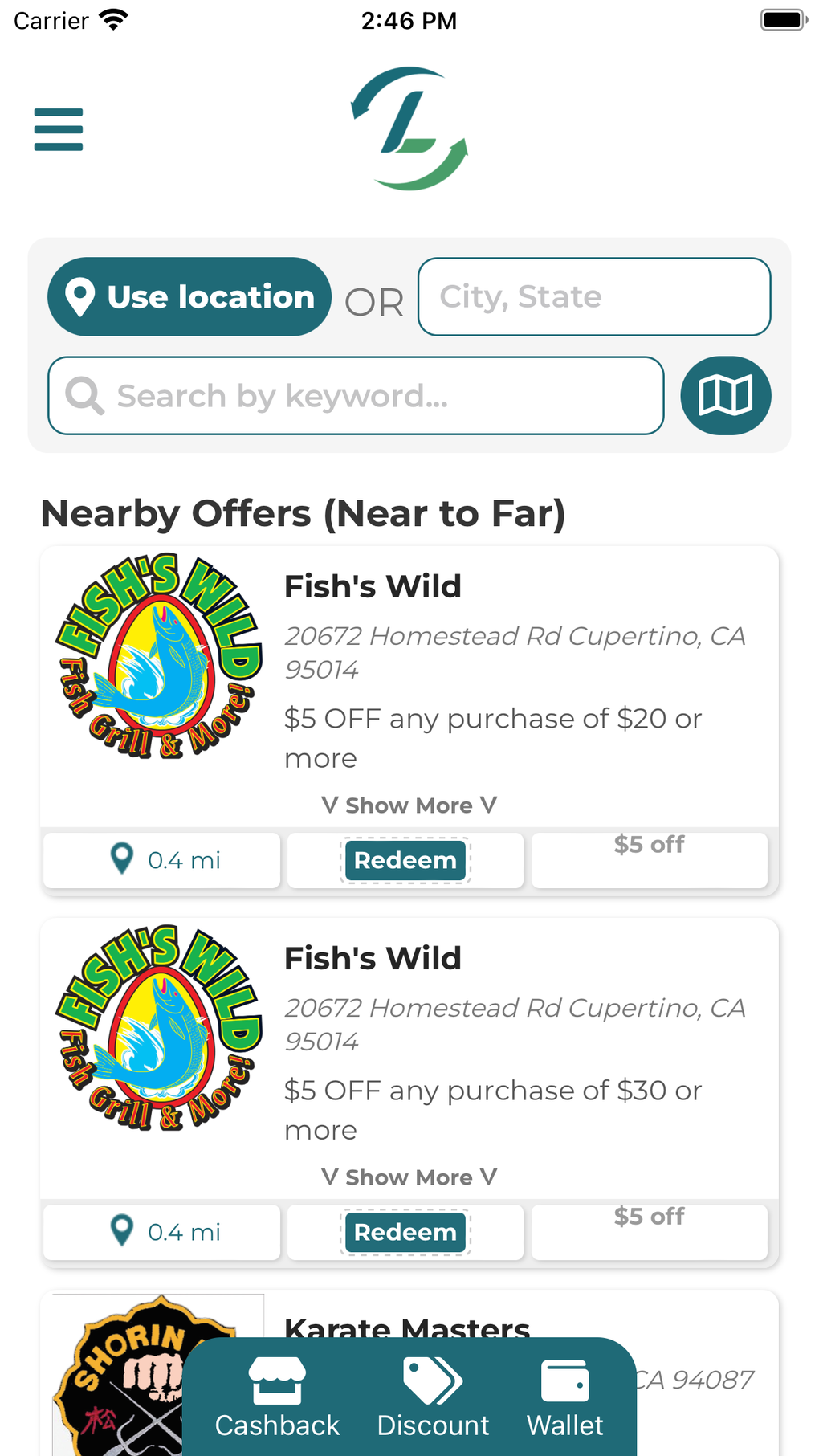This screenshot has height=1456, width=819.
Task: Expand Show More on $20 offer
Action: (409, 805)
